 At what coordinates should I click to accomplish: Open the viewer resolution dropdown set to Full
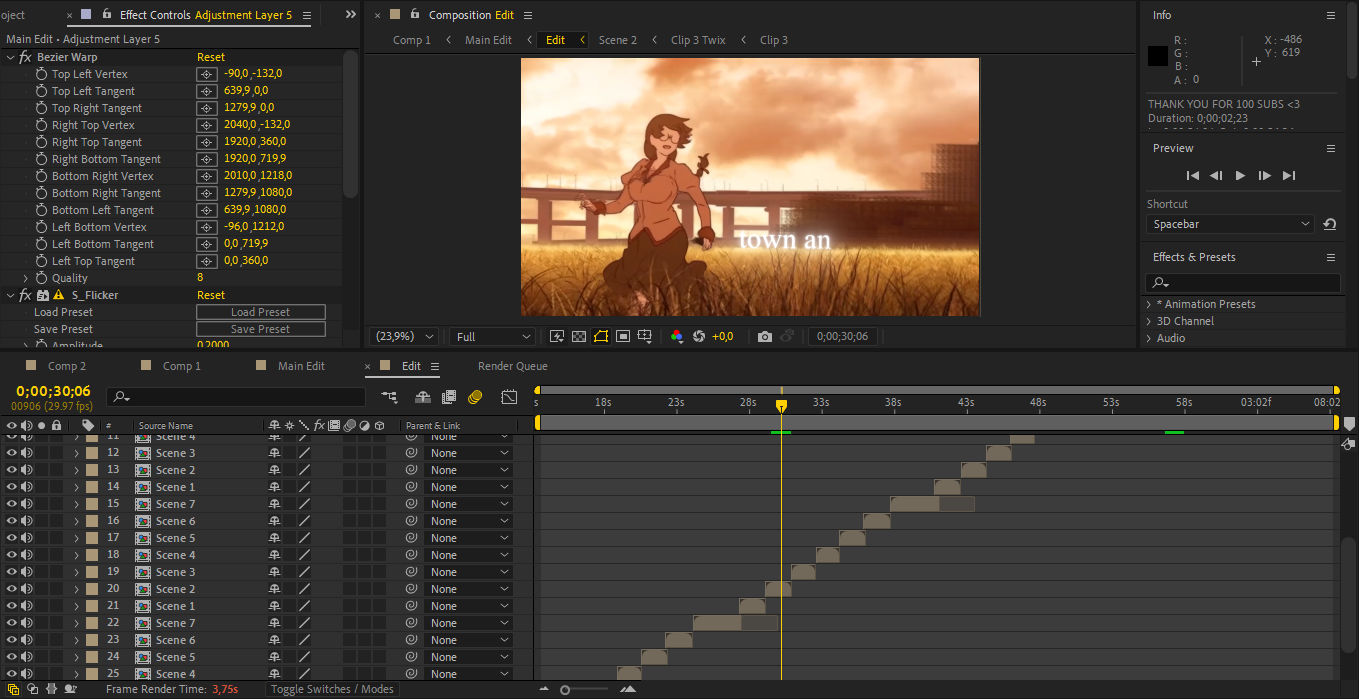coord(492,337)
